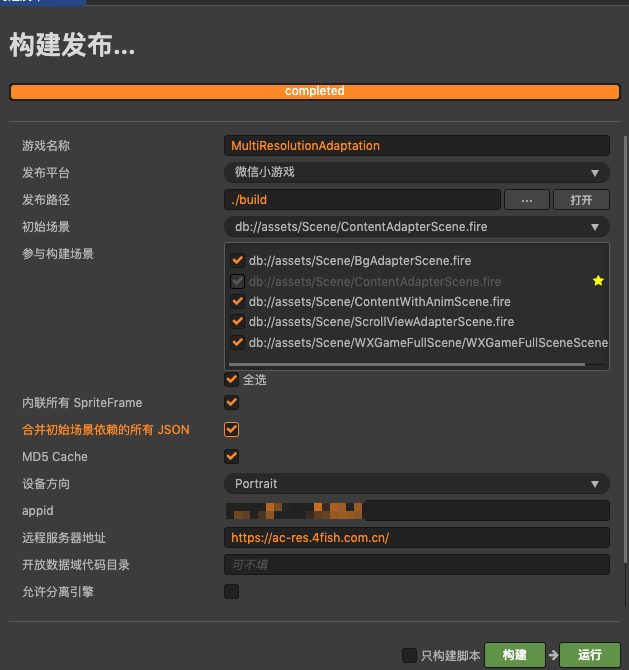Click the 发布路径 ./build input field

point(362,200)
